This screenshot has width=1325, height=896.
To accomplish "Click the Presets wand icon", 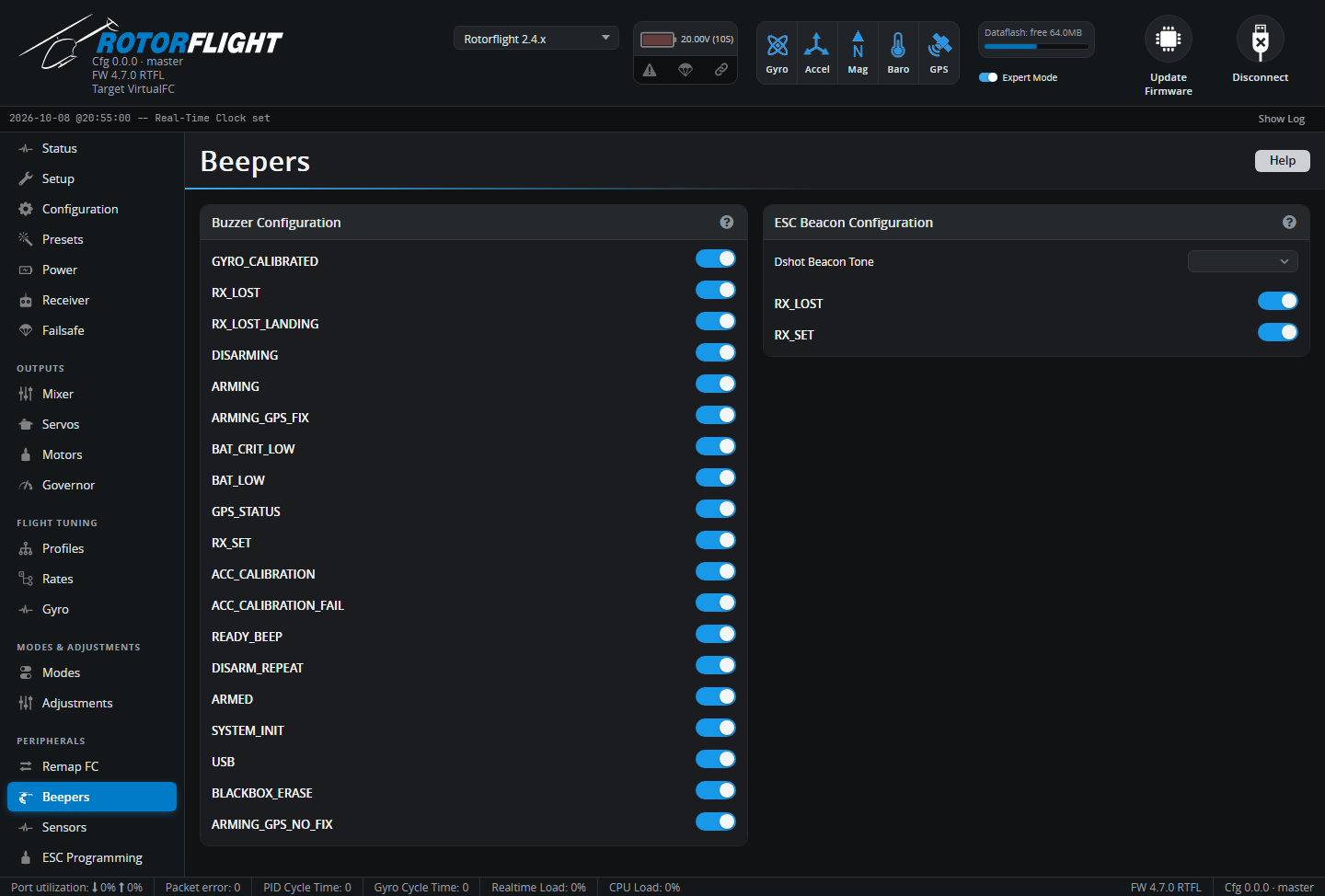I will tap(26, 239).
